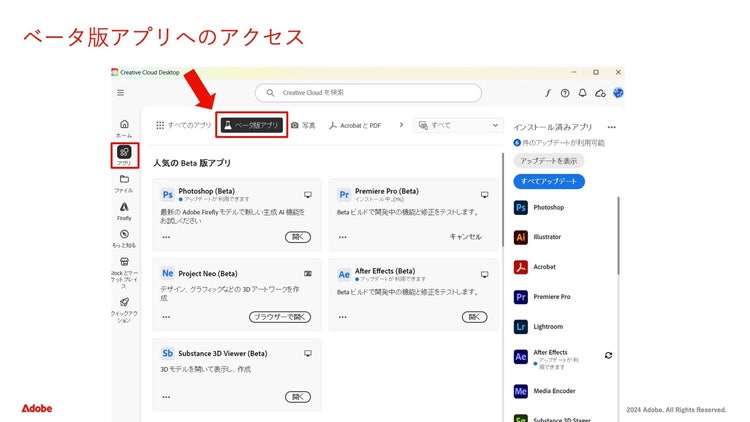The image size is (750, 422).
Task: Open Premiere Pro (Beta) more options ellipsis
Action: [x=342, y=237]
